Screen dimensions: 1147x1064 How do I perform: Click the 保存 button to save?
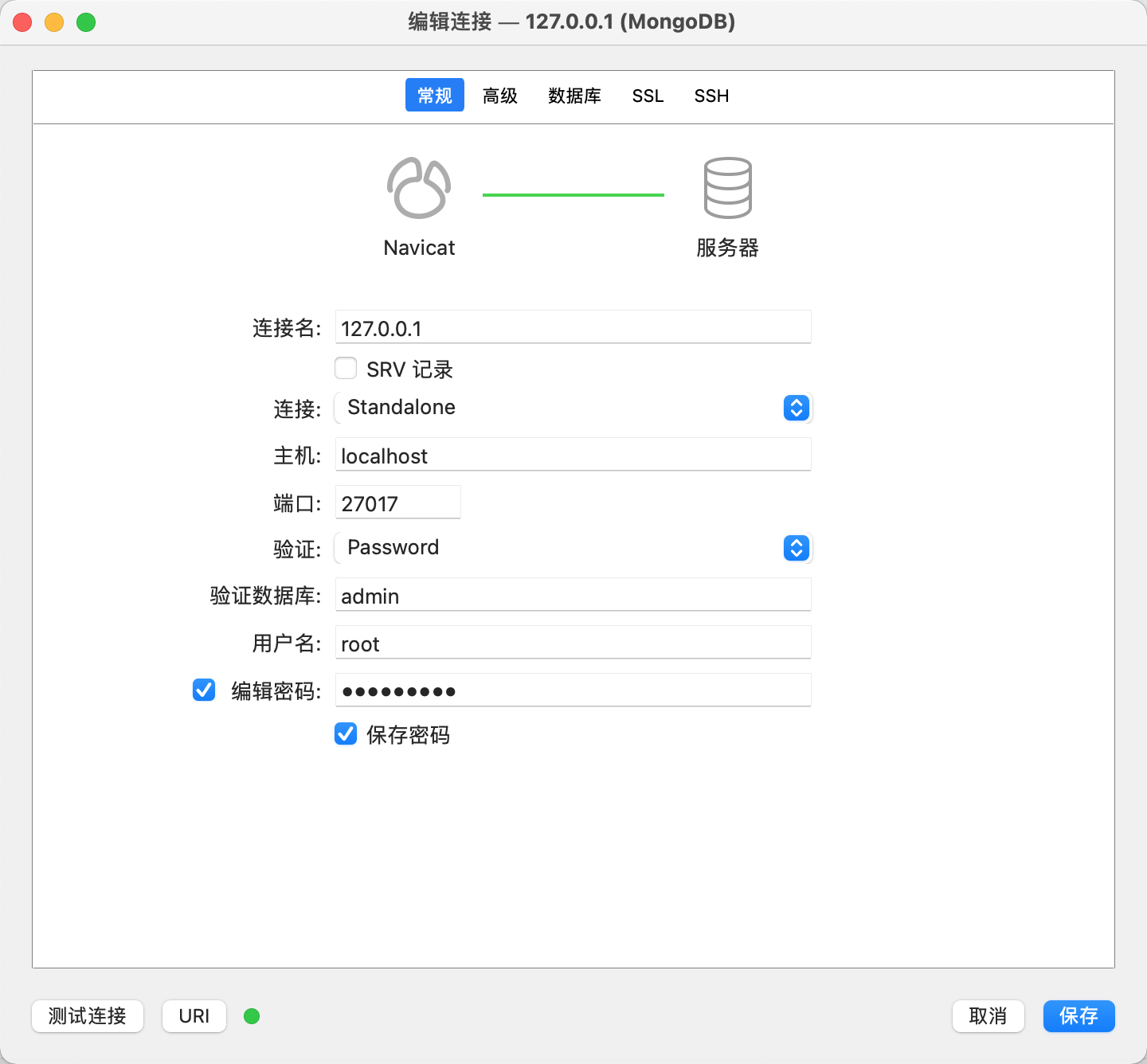point(1078,1016)
